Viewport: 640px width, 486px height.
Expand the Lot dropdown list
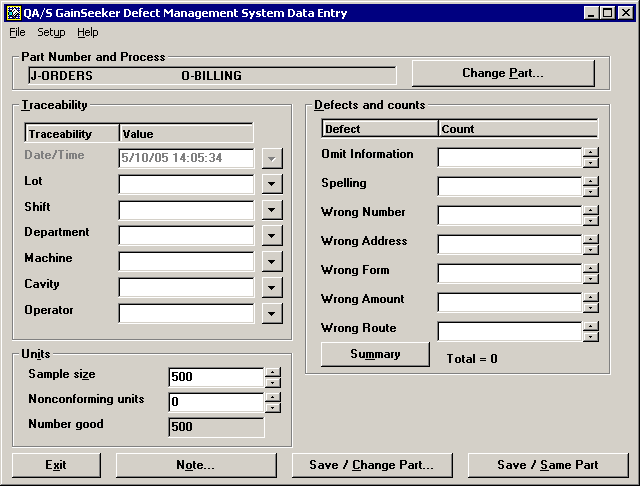272,184
